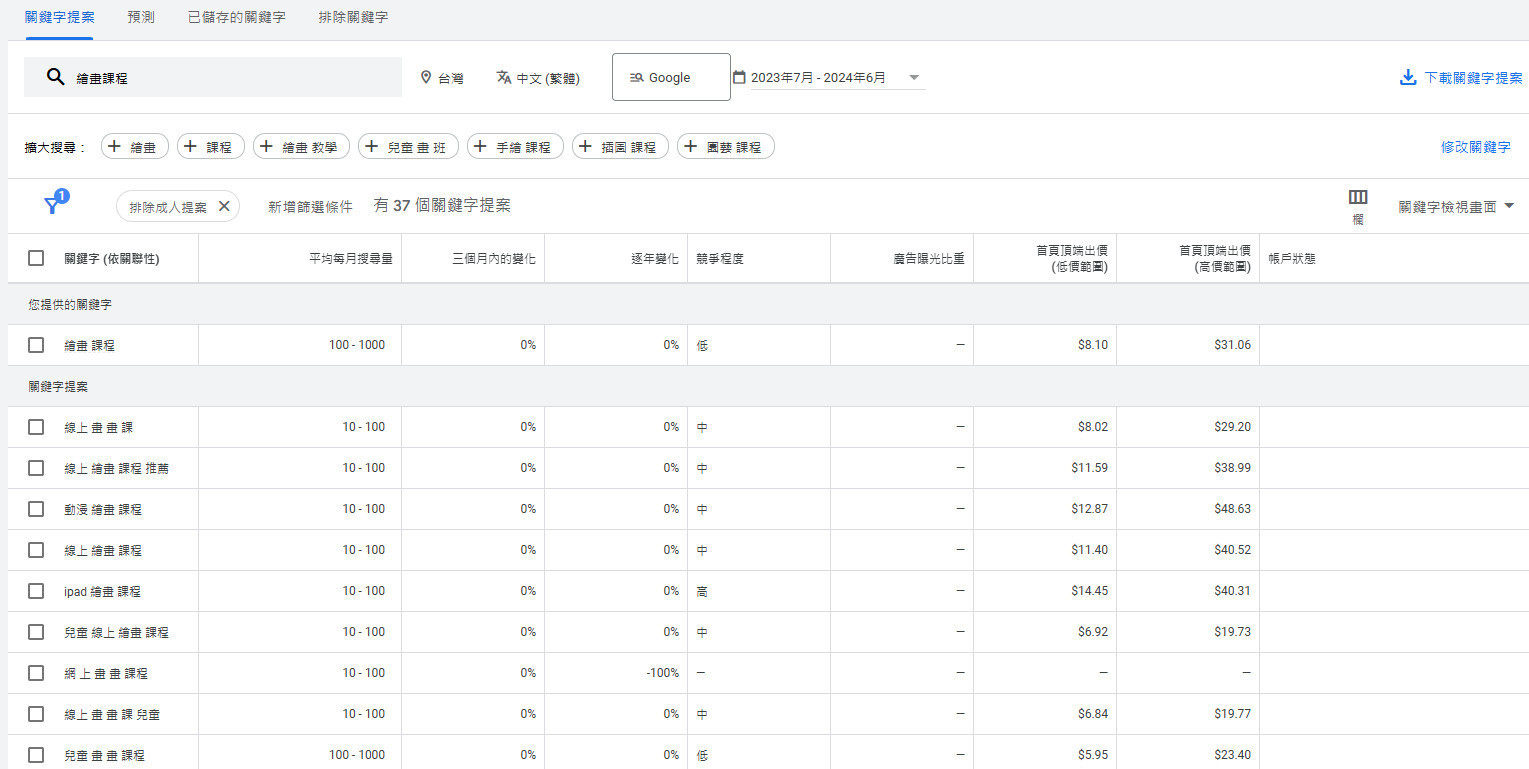Check the 網 上 畫 畫 課程 row
The height and width of the screenshot is (769, 1529).
coord(36,673)
